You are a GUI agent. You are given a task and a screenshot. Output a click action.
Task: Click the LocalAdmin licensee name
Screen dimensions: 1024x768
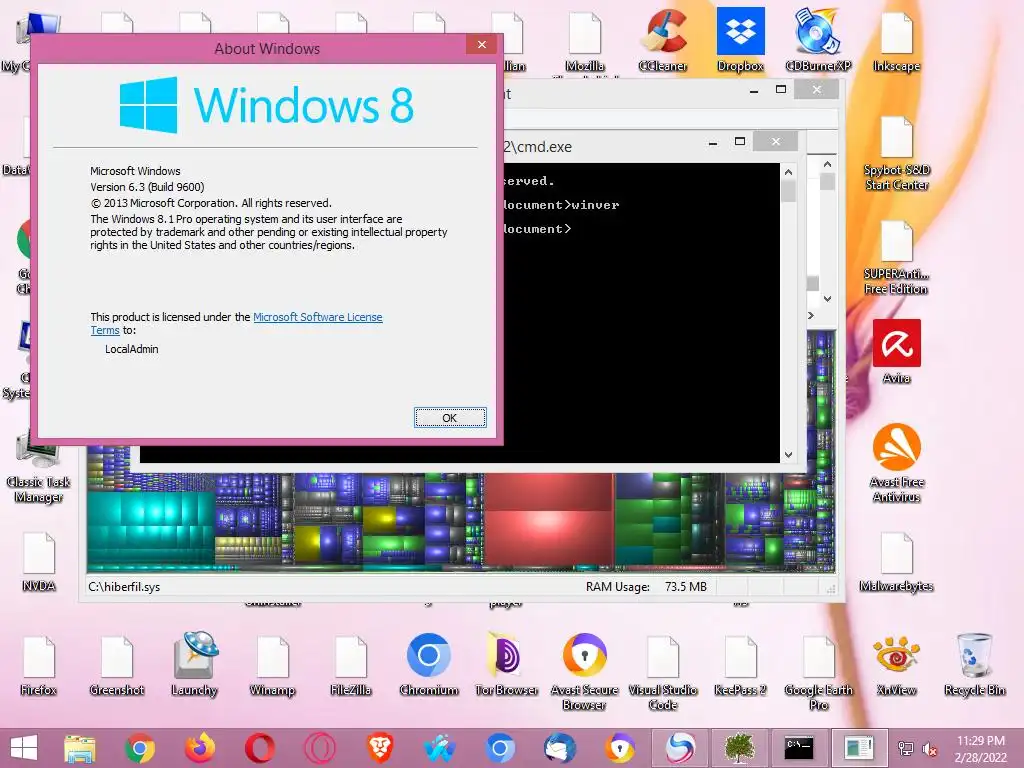[131, 349]
